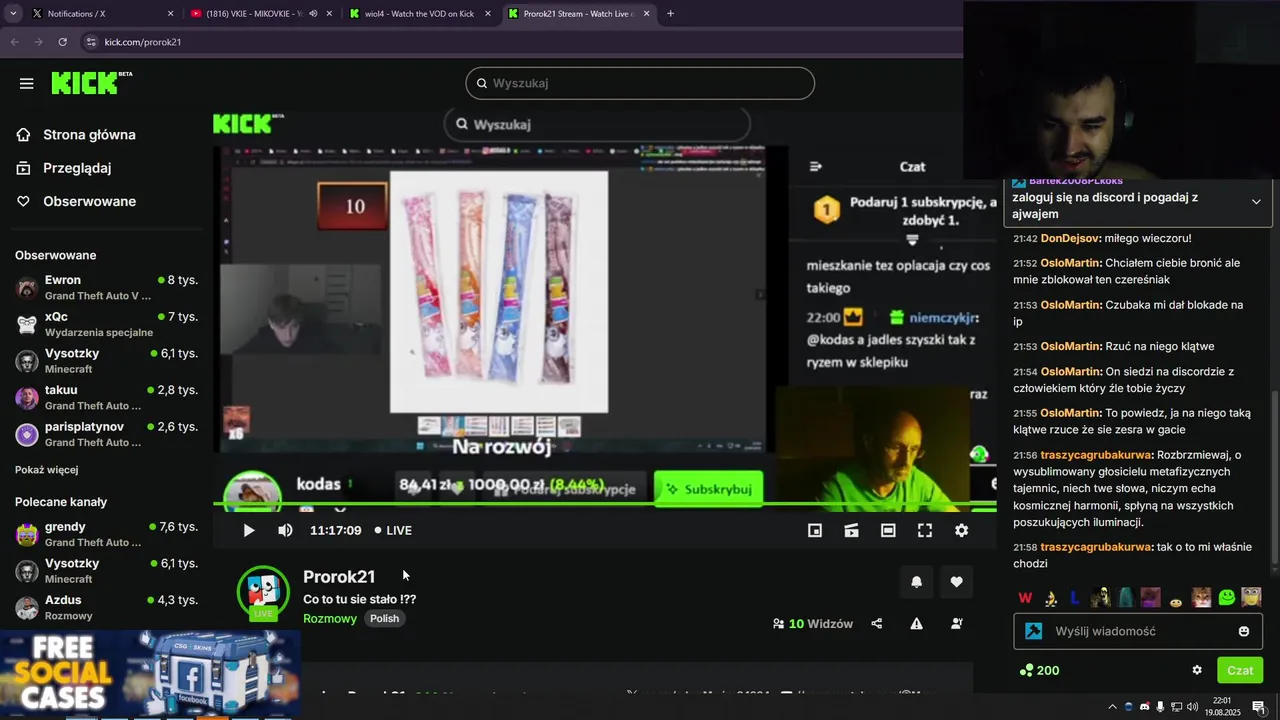Mute the YouTube tab audio icon
This screenshot has width=1280, height=720.
coord(313,14)
